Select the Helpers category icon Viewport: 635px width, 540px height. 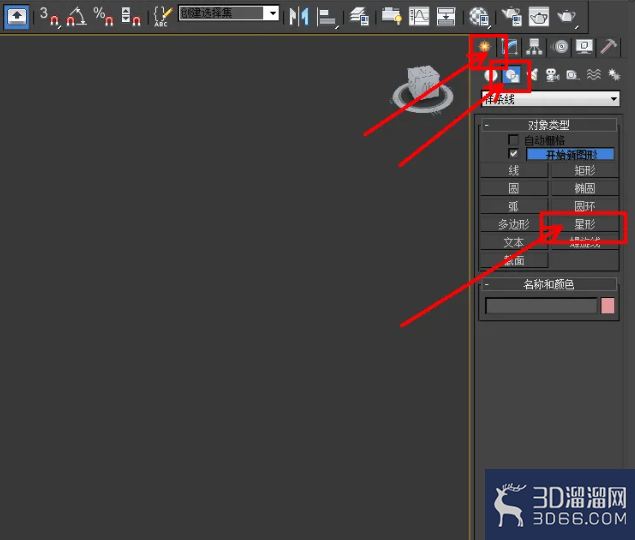tap(573, 75)
